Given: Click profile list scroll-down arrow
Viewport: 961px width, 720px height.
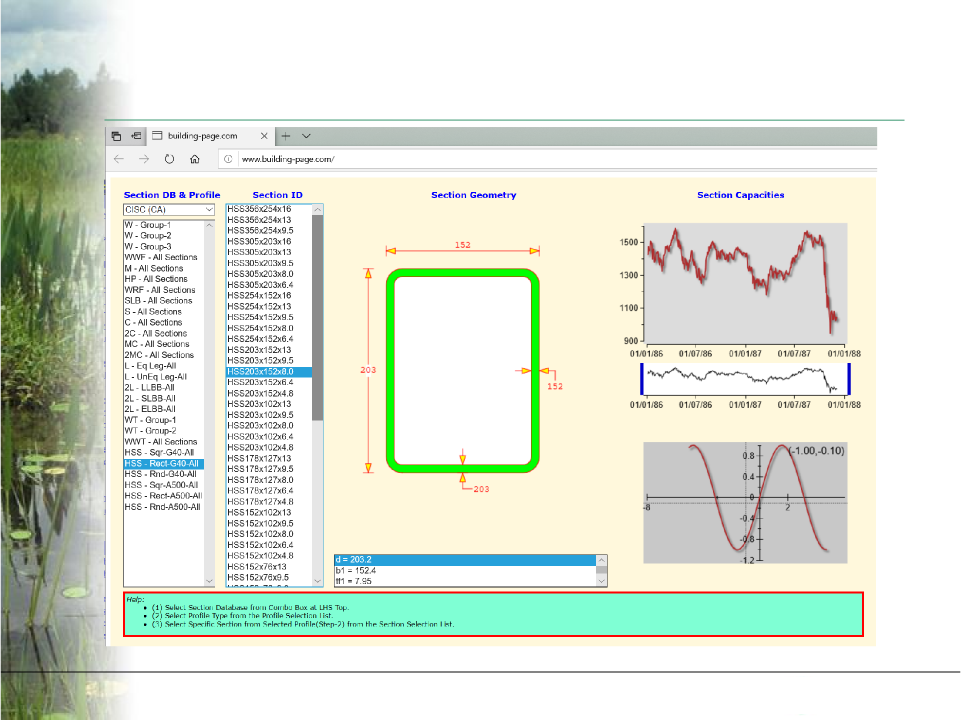Looking at the screenshot, I should (210, 581).
